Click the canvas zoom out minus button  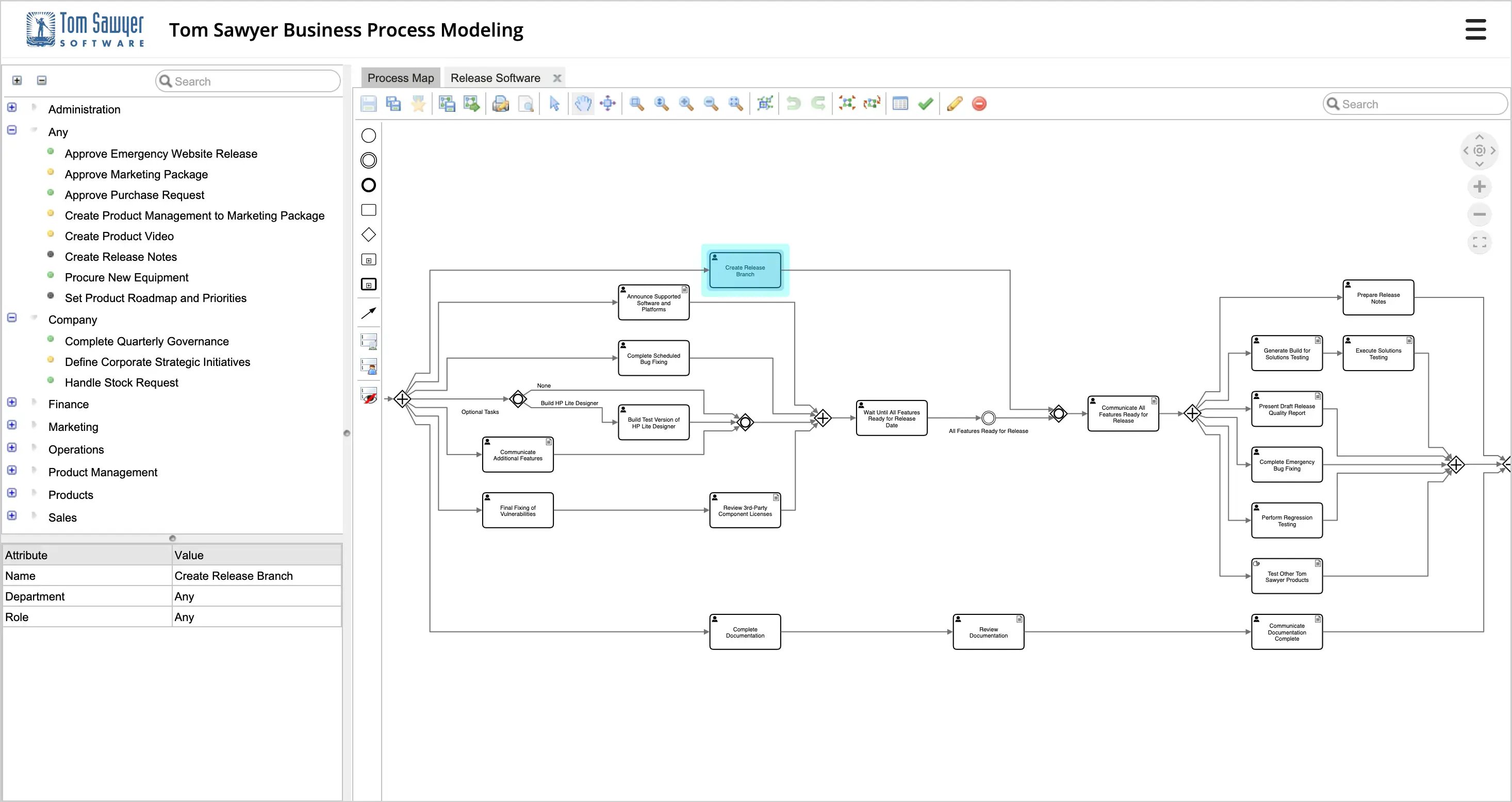point(1479,215)
